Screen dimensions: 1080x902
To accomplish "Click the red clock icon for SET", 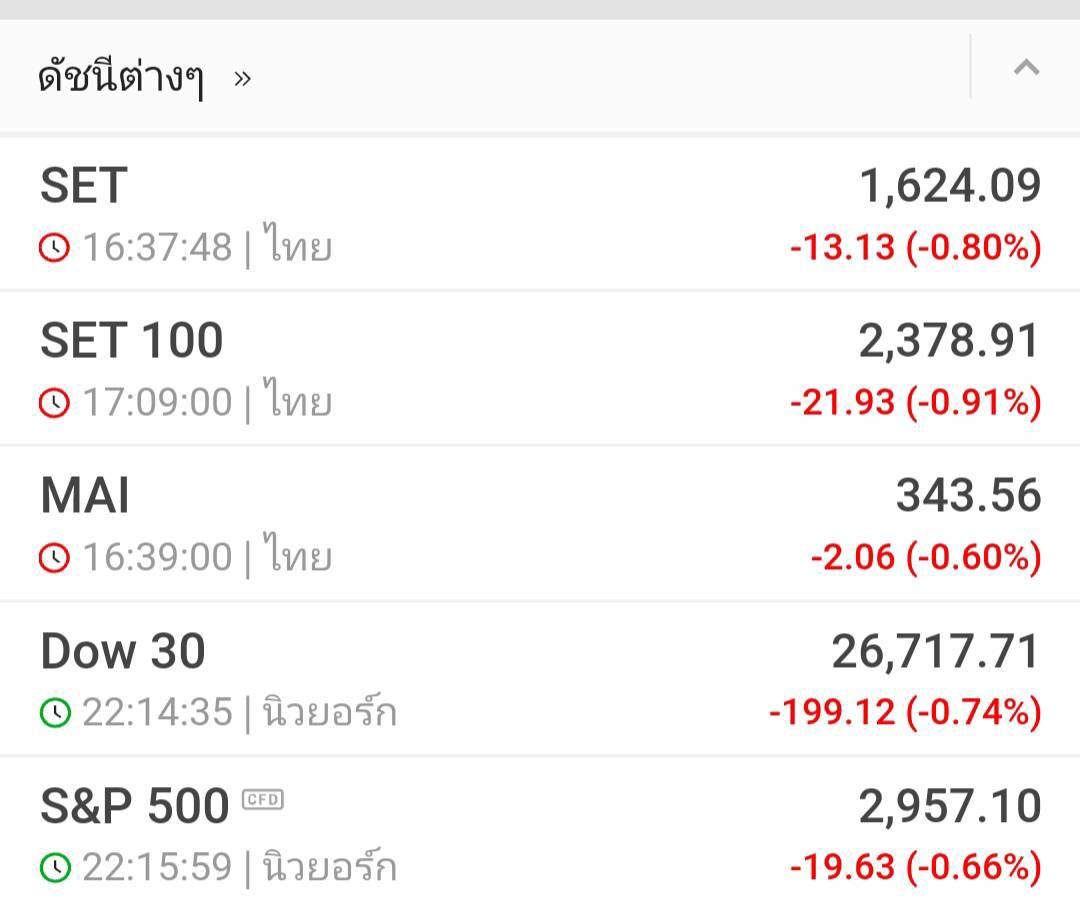I will pyautogui.click(x=55, y=247).
